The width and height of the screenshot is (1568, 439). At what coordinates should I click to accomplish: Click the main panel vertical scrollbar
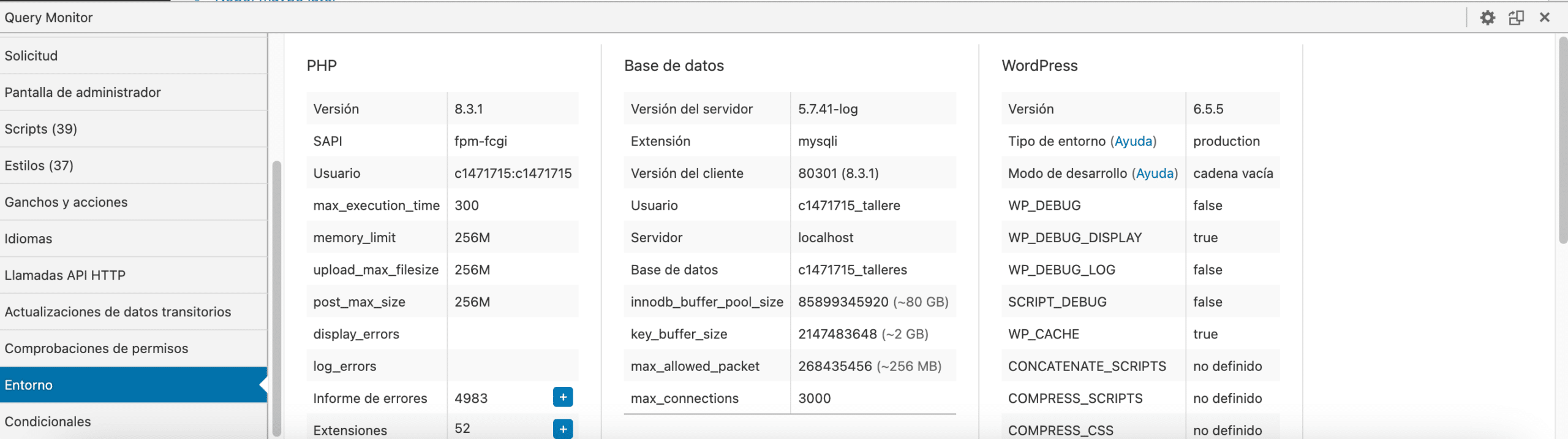tap(1562, 141)
